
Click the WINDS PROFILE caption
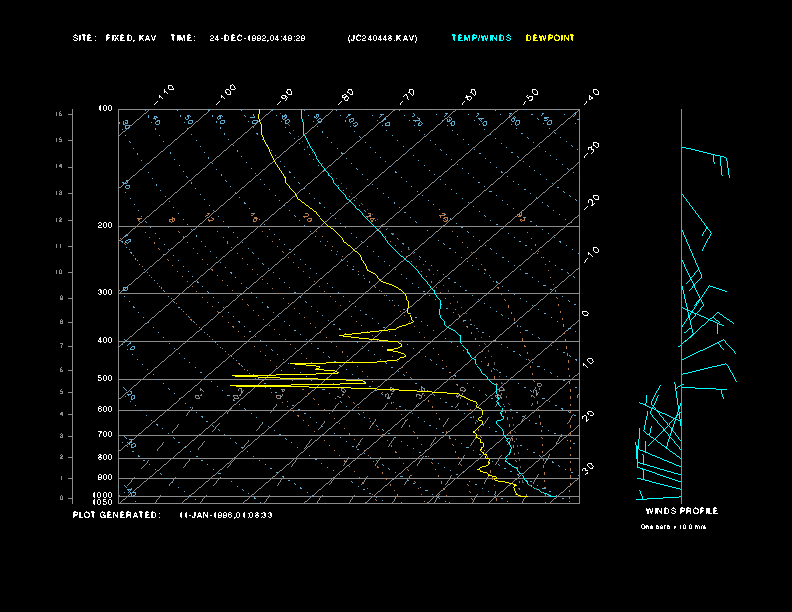681,511
